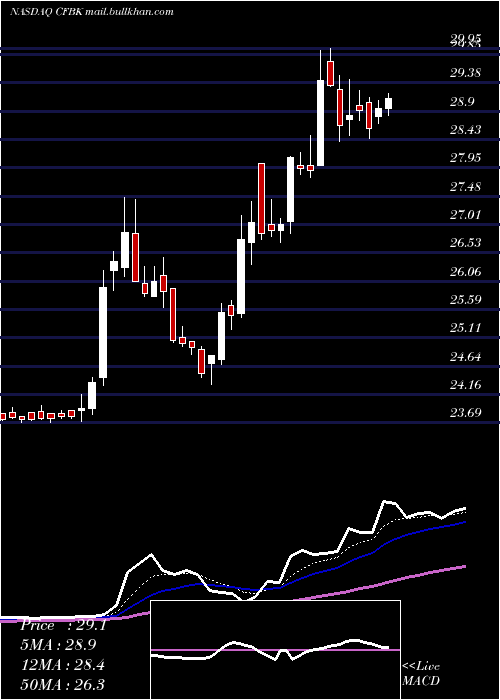Click the <<Live MACD label

pyautogui.click(x=421, y=673)
